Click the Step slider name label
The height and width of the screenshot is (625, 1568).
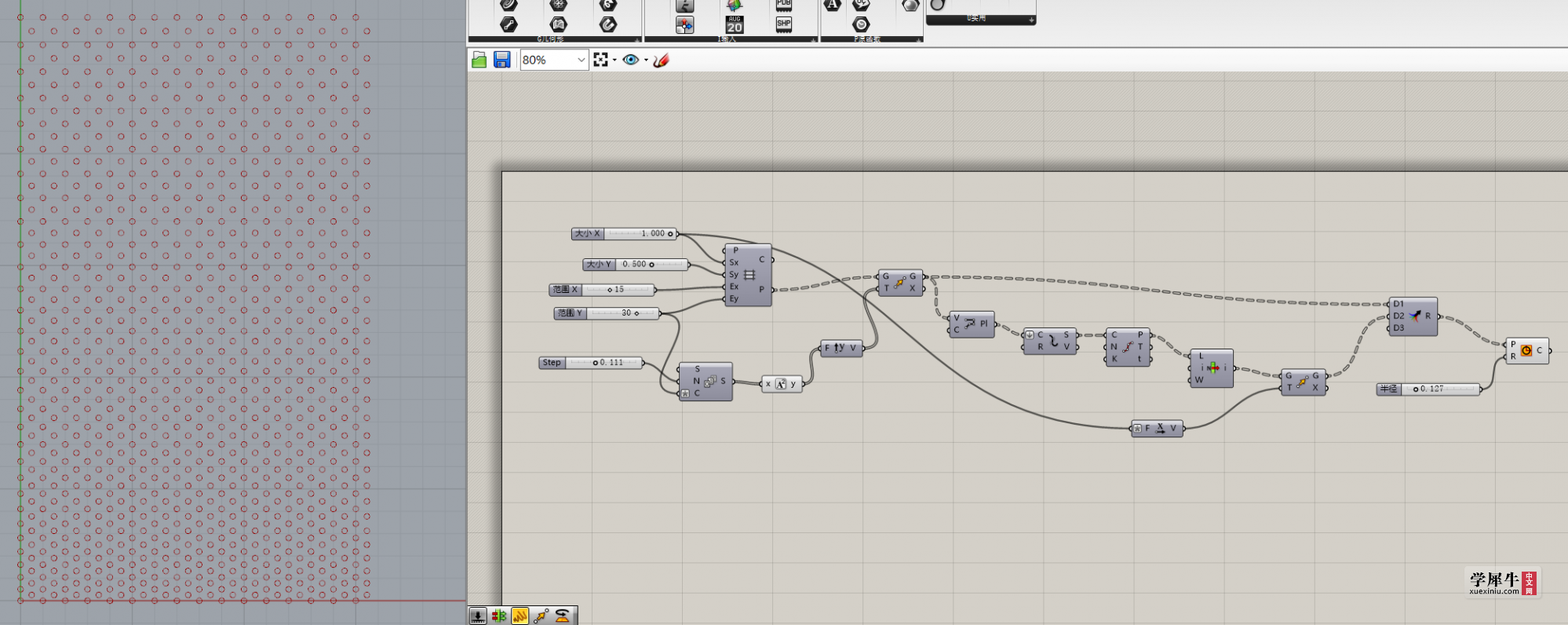click(552, 363)
